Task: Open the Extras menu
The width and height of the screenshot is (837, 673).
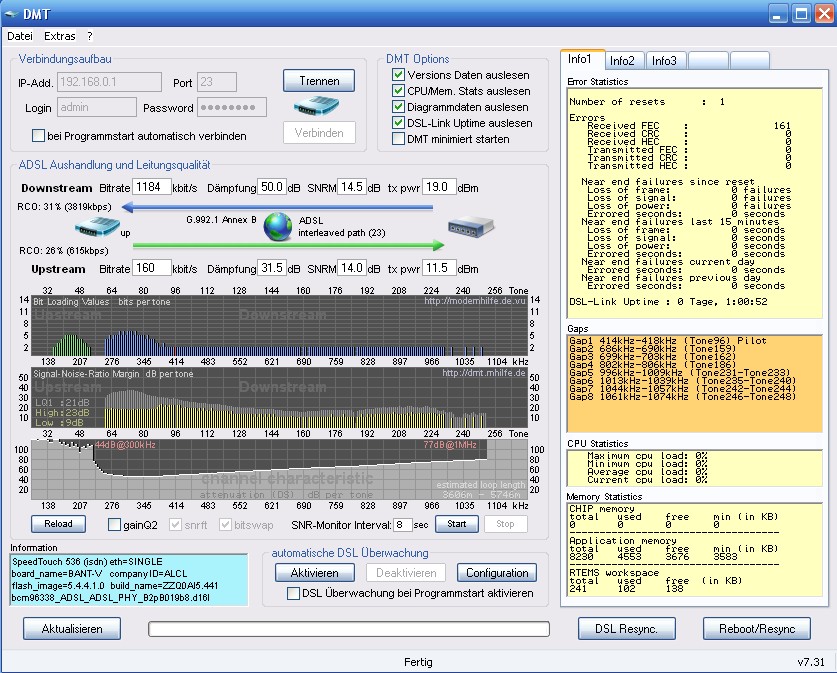Action: (60, 36)
